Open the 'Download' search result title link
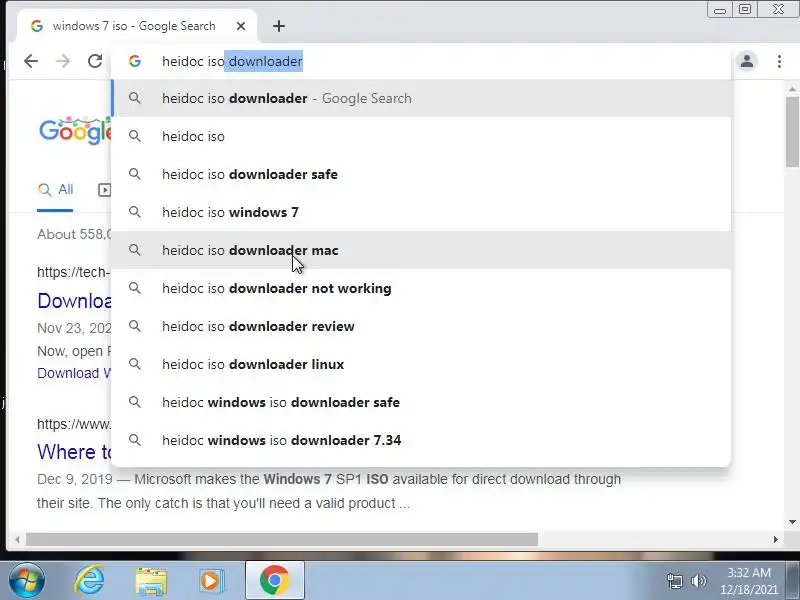Image resolution: width=800 pixels, height=600 pixels. 74,301
